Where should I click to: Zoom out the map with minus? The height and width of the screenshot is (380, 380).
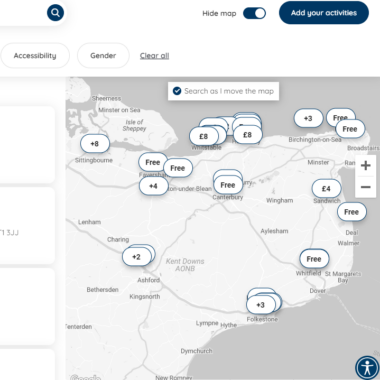(366, 187)
